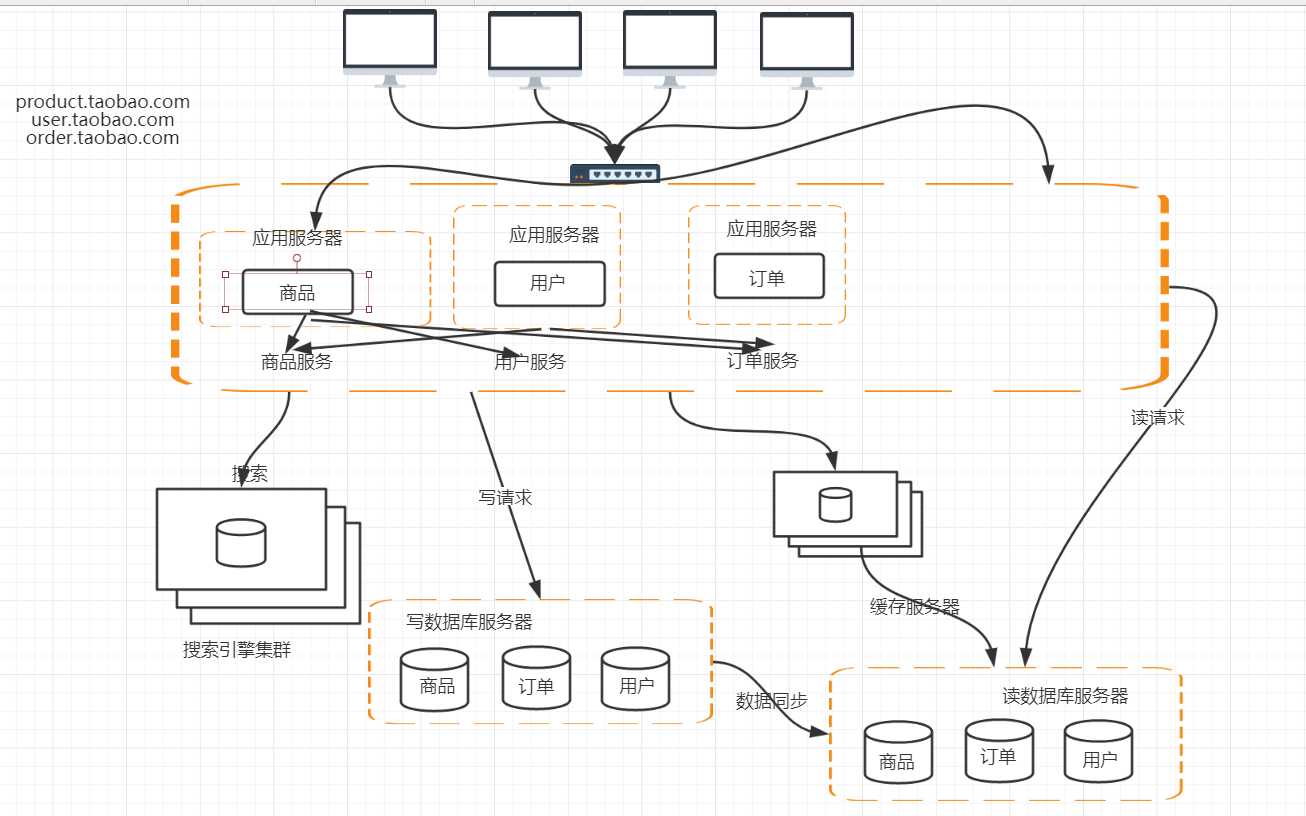This screenshot has height=816, width=1306.
Task: Click the 写请求 arrow label
Action: point(506,497)
